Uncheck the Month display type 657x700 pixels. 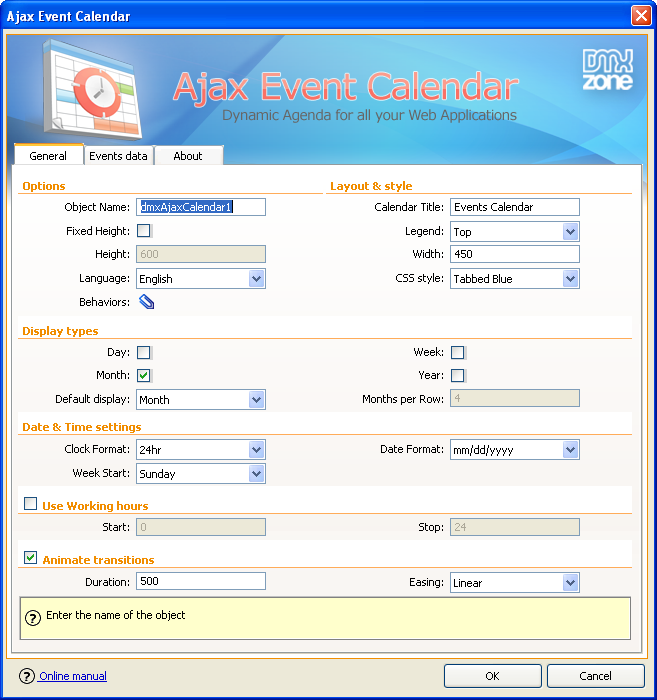pos(144,375)
